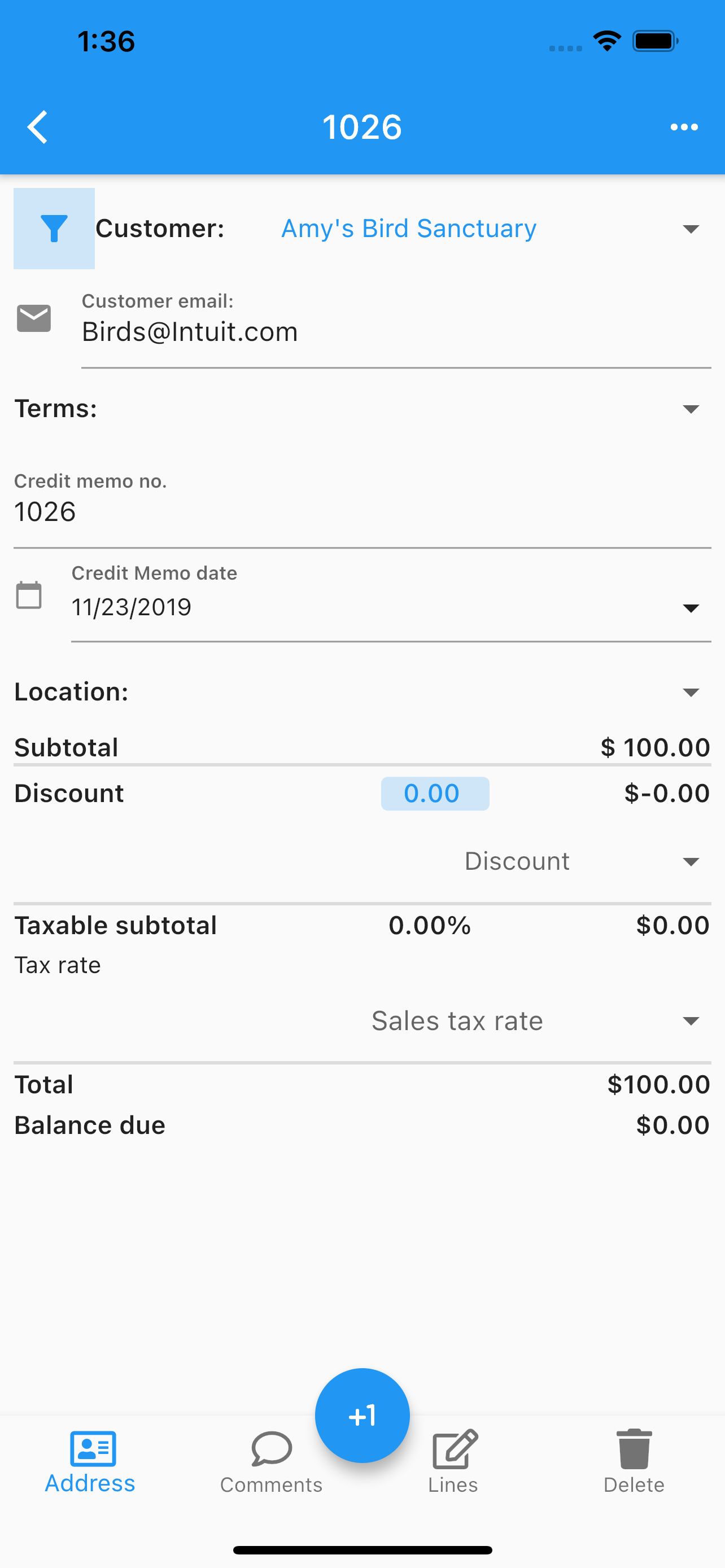Tap the Lines edit pencil icon
This screenshot has height=1568, width=725.
point(454,1449)
